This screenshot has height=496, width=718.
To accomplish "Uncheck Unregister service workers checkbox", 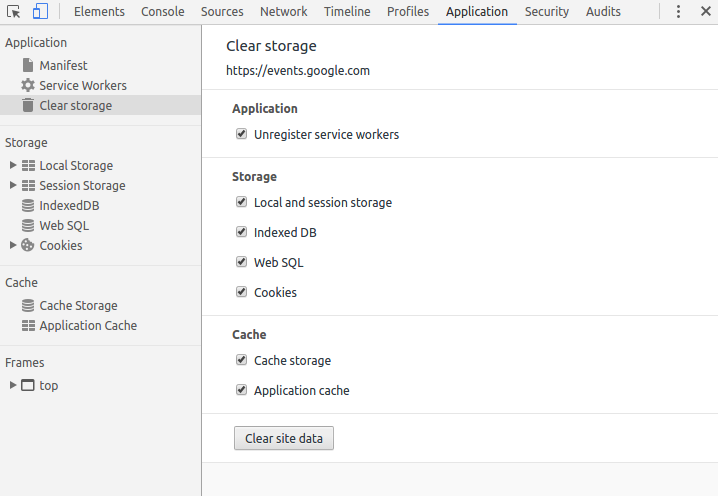I will coord(241,134).
